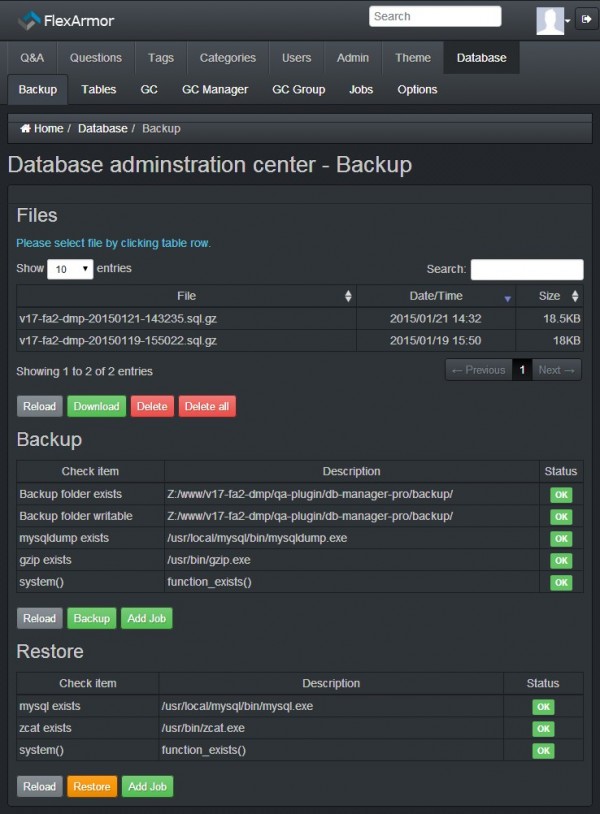This screenshot has height=814, width=600.
Task: Click the Database breadcrumb link
Action: 103,129
